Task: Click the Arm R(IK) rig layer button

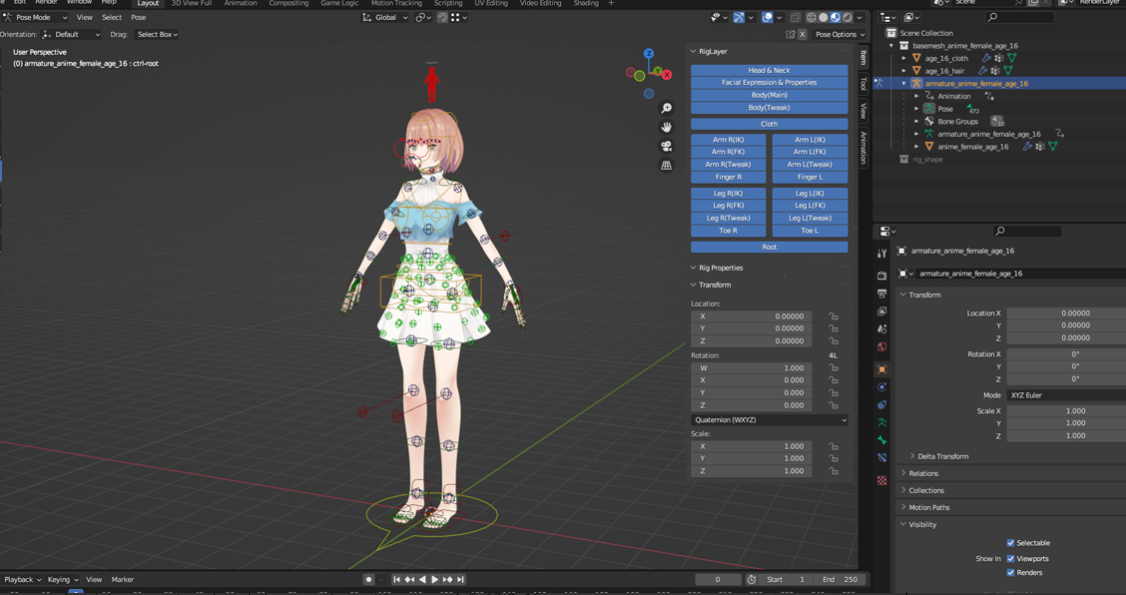Action: pos(728,140)
